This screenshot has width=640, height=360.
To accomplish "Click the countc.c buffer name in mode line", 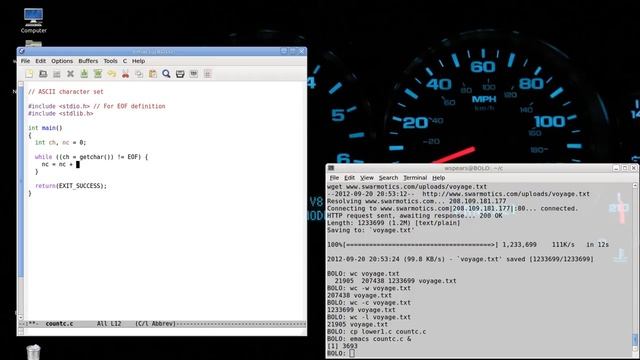I will coord(59,324).
